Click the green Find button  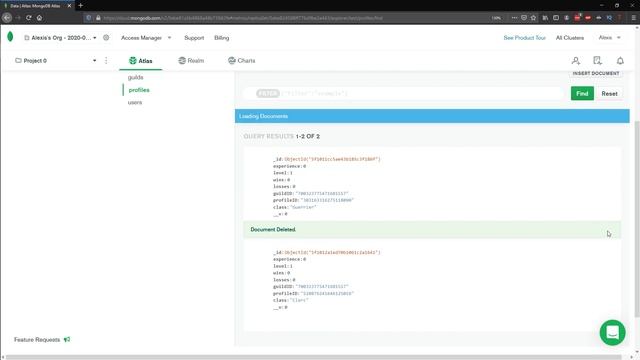pyautogui.click(x=582, y=93)
